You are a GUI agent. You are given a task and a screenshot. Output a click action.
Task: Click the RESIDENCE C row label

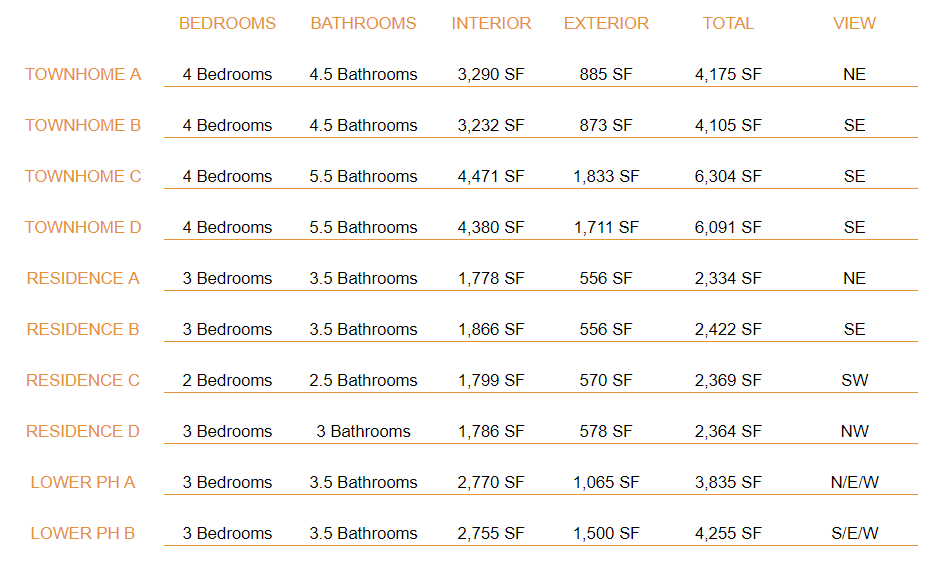pyautogui.click(x=83, y=380)
